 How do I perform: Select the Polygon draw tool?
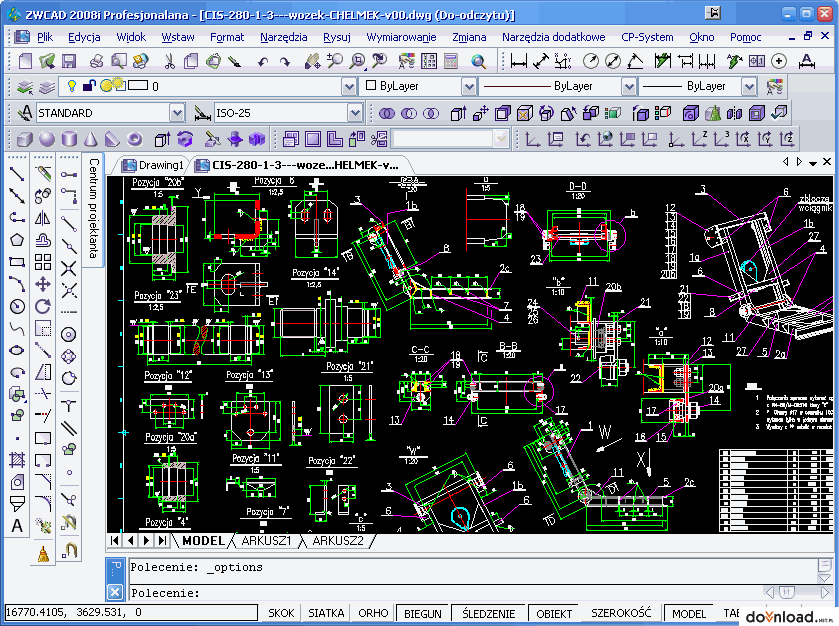coord(17,240)
